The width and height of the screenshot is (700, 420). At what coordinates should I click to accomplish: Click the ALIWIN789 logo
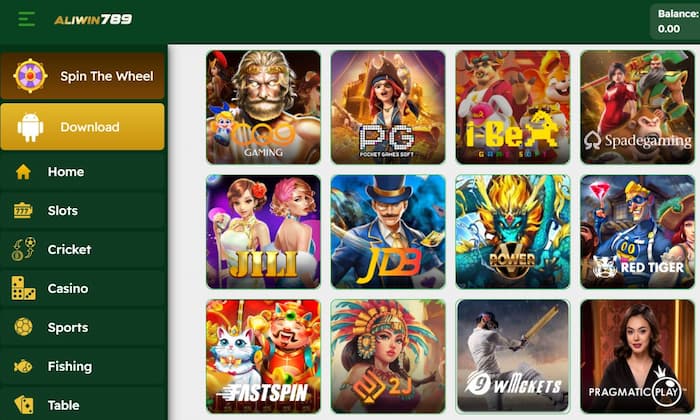(x=93, y=19)
